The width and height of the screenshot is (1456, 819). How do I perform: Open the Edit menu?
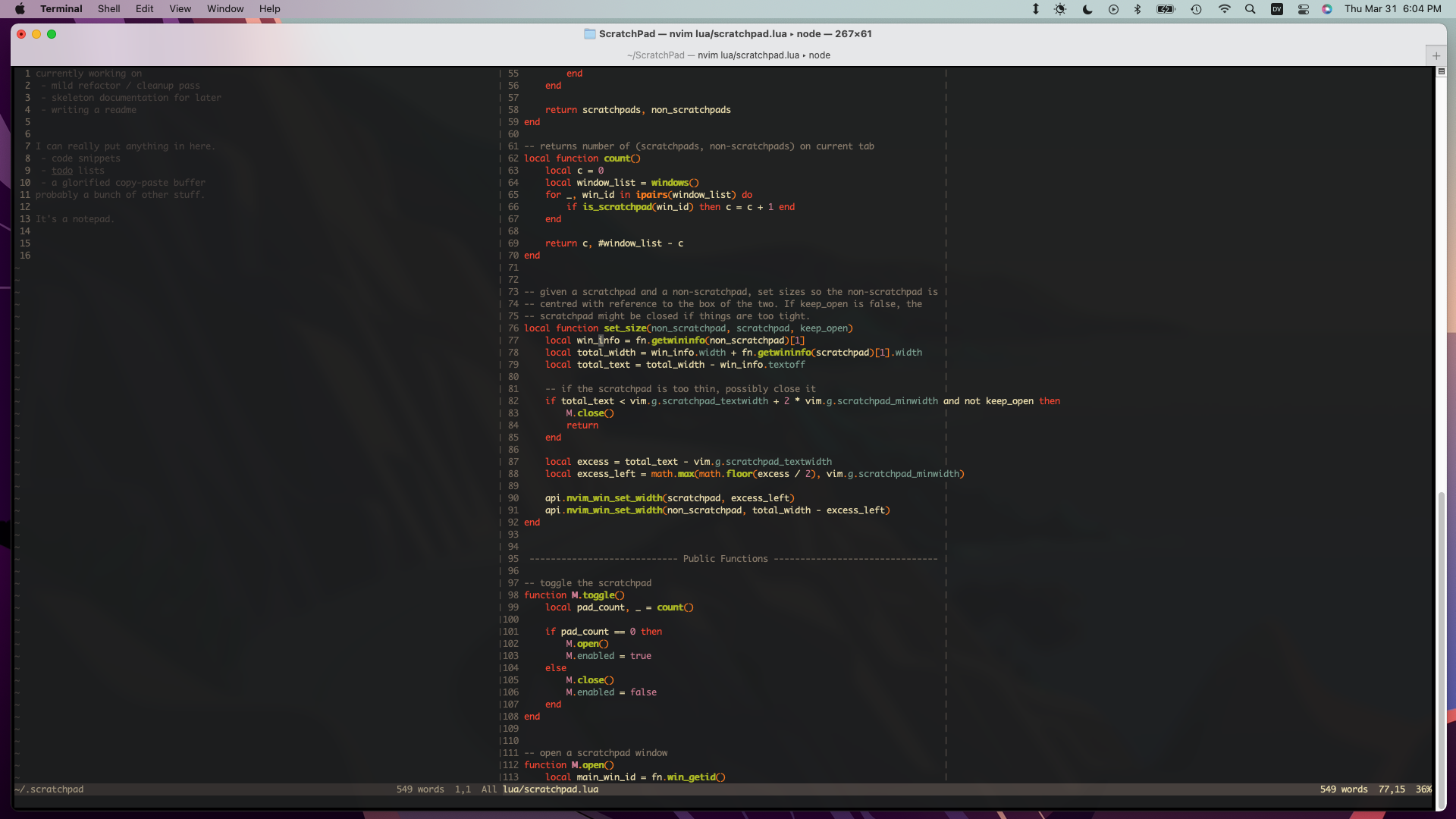tap(144, 9)
